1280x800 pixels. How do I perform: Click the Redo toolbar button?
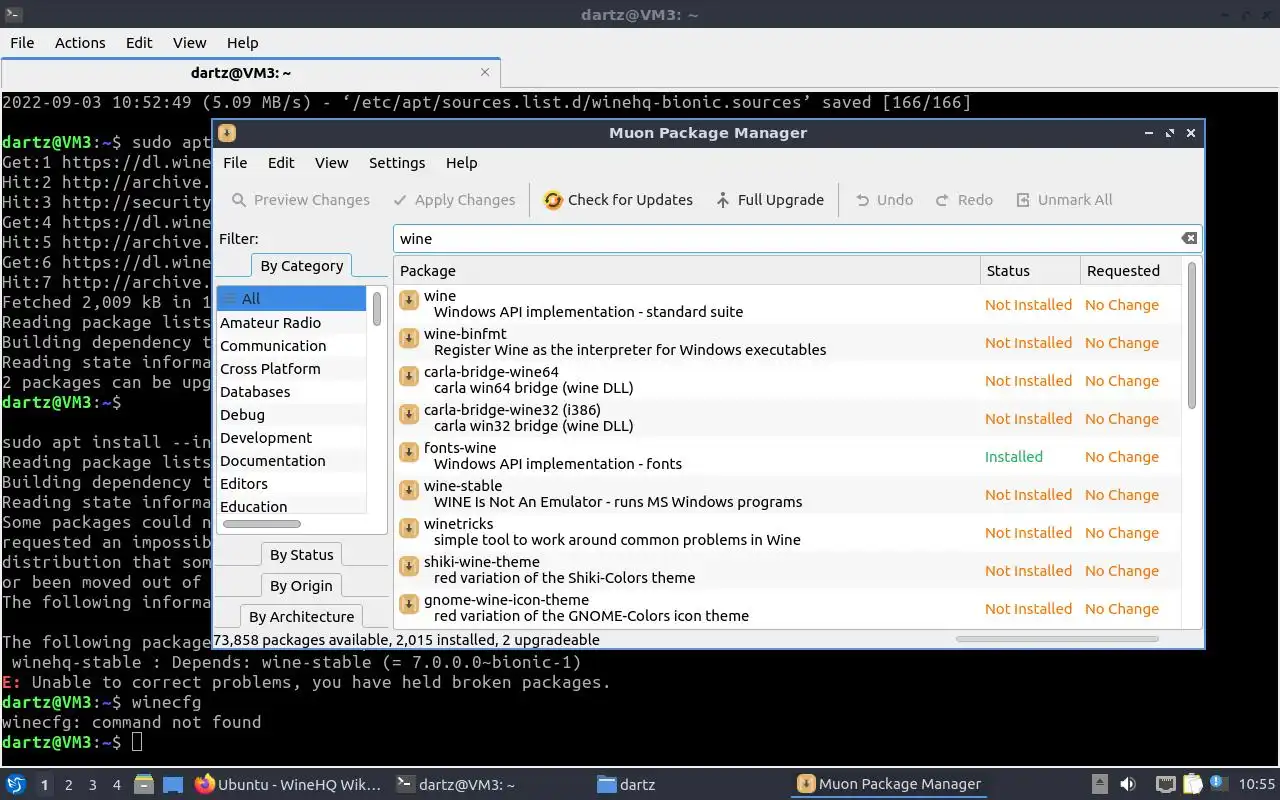[x=964, y=200]
